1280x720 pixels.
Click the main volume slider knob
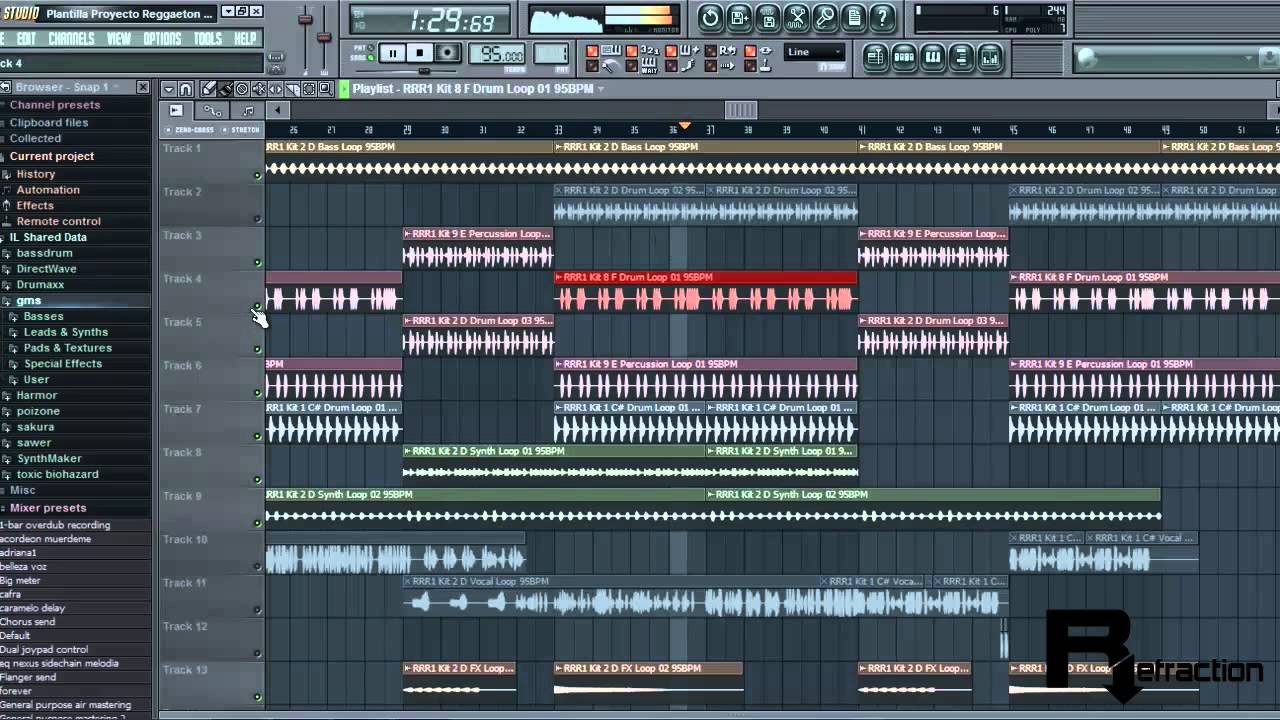pos(305,20)
